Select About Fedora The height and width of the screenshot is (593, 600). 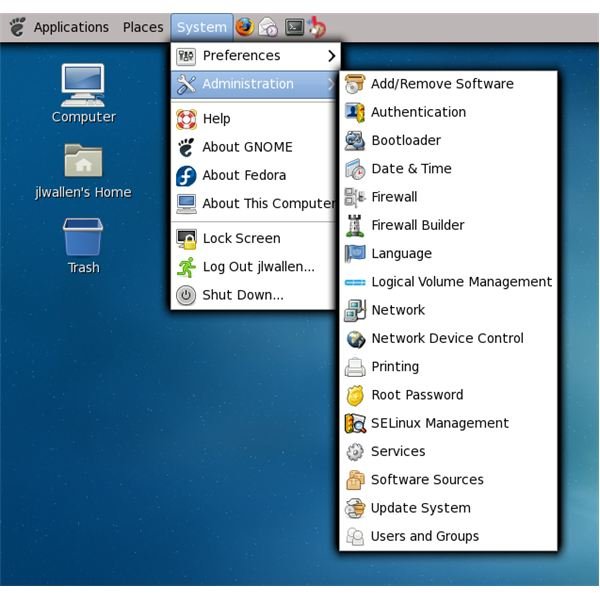pyautogui.click(x=255, y=175)
